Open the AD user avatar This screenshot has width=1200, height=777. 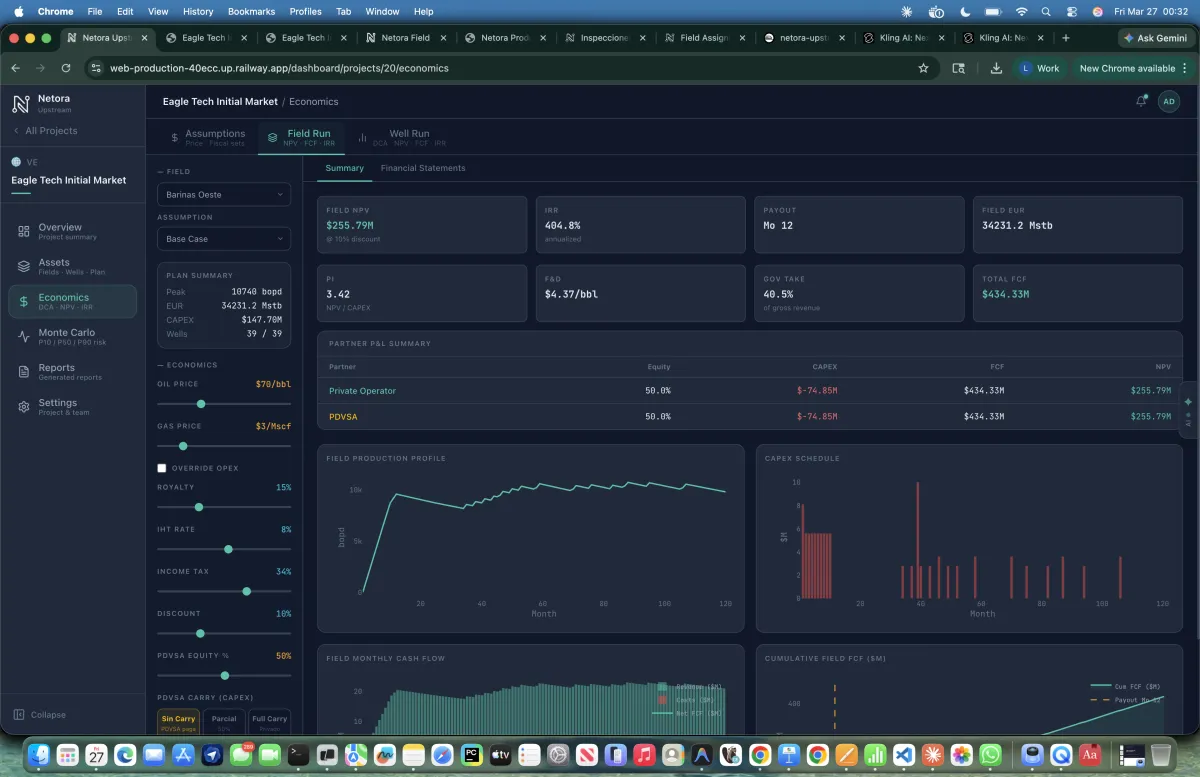point(1169,101)
